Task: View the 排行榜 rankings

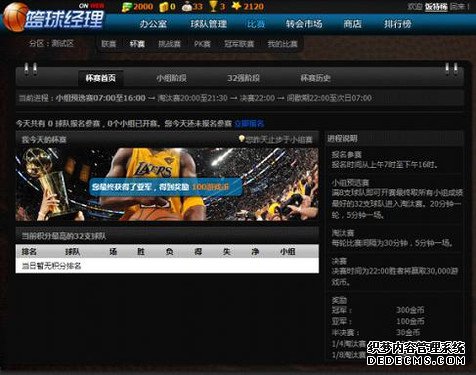Action: tap(398, 24)
